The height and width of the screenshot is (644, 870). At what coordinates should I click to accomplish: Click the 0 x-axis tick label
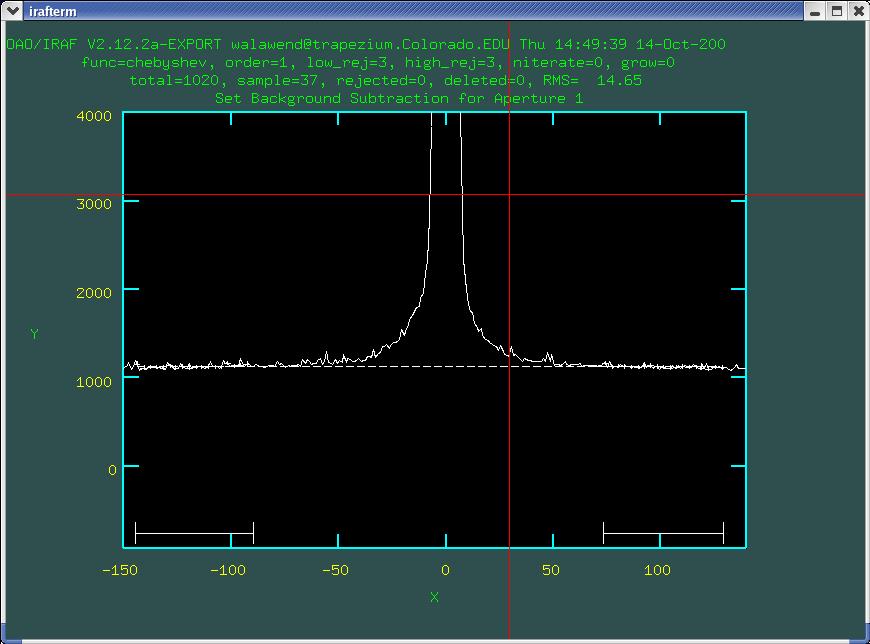pos(446,570)
